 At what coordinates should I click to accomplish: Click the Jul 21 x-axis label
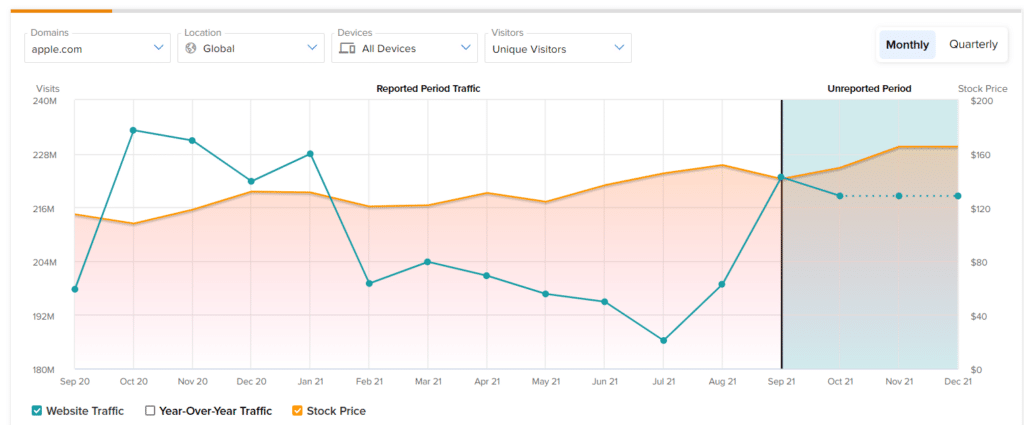pyautogui.click(x=664, y=382)
